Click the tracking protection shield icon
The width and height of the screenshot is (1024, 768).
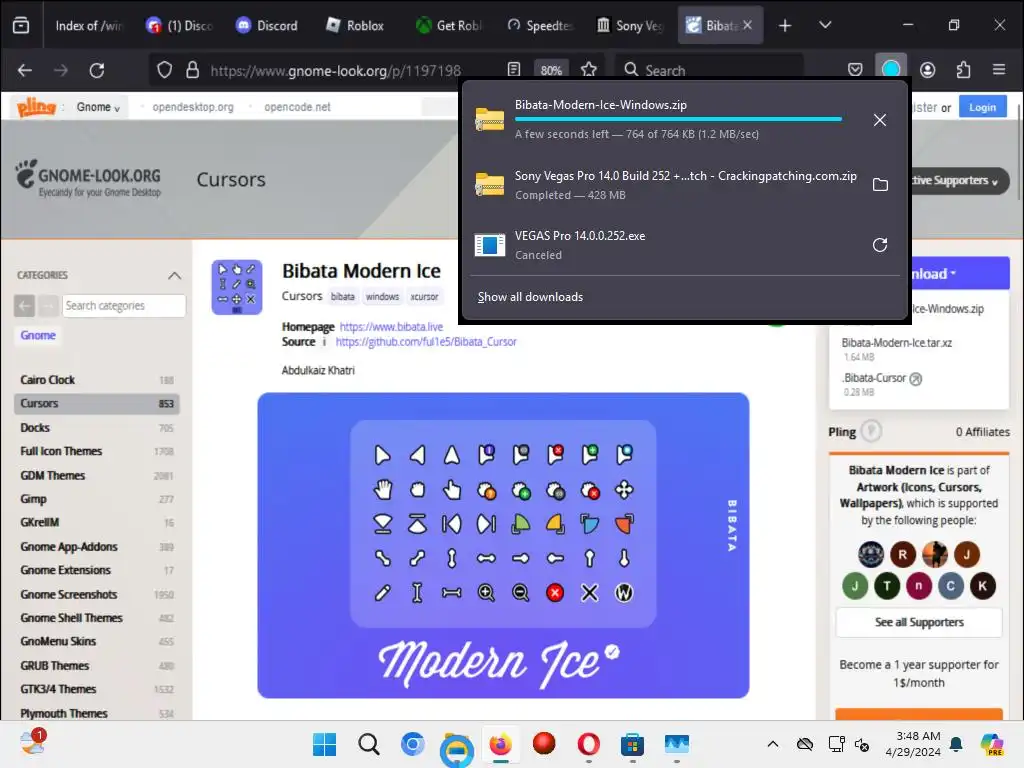tap(165, 70)
